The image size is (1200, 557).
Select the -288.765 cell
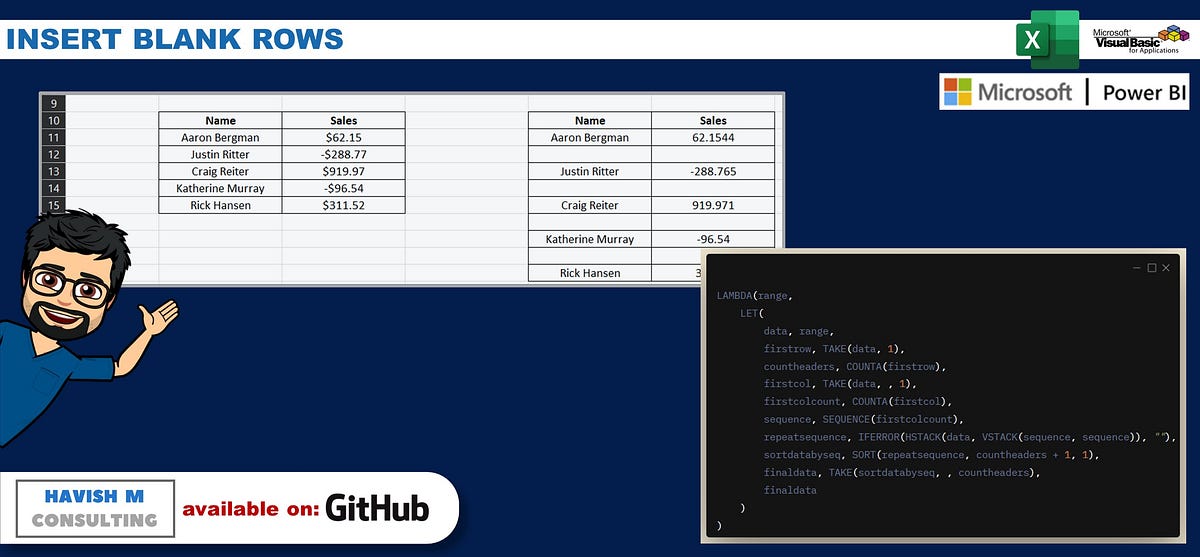tap(713, 171)
